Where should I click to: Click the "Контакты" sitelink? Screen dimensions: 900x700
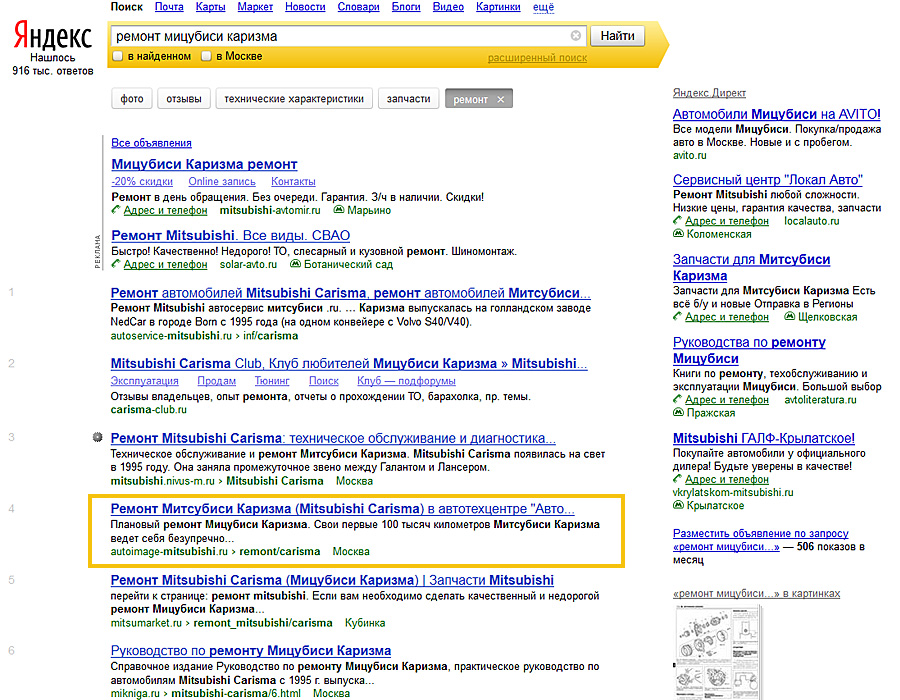(x=293, y=181)
